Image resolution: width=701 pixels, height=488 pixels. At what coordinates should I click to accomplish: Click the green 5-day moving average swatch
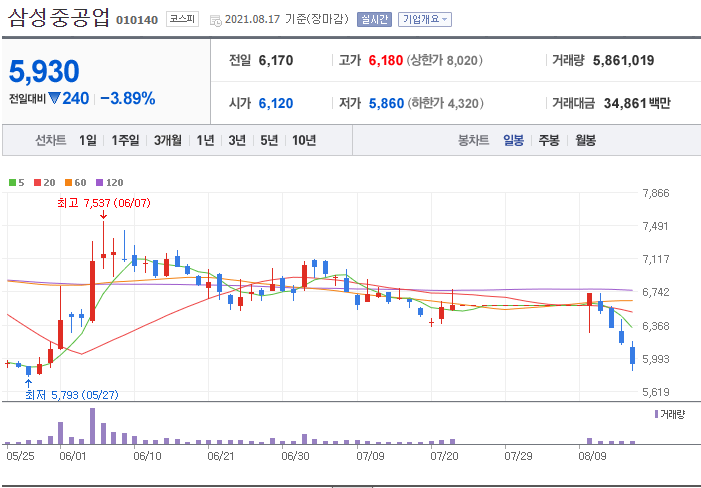13,182
